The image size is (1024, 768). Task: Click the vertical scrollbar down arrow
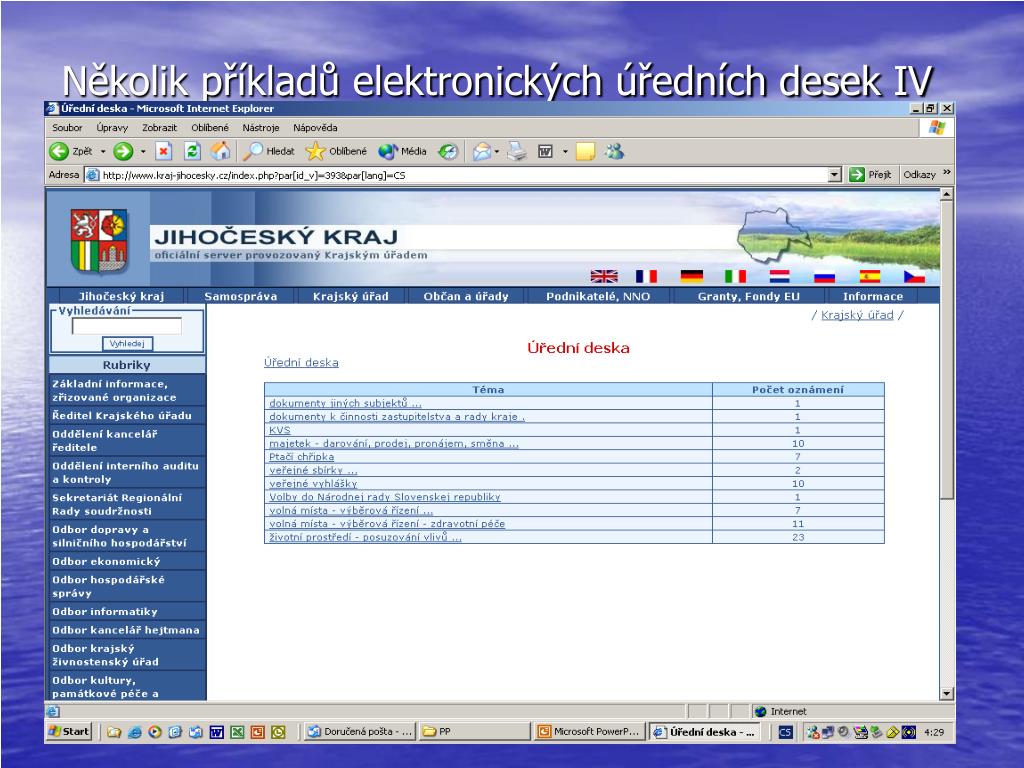946,694
